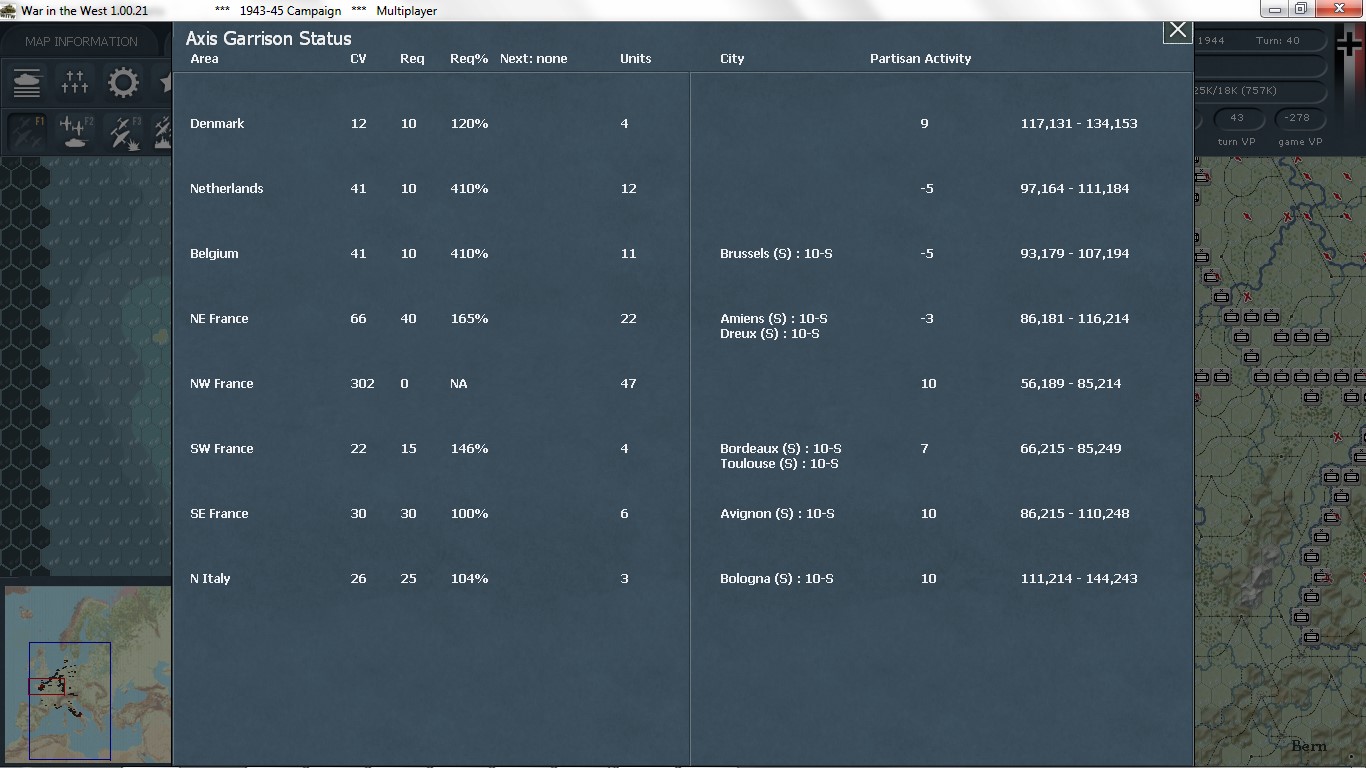The height and width of the screenshot is (768, 1366).
Task: Select the SE France garrison area
Action: click(x=219, y=514)
